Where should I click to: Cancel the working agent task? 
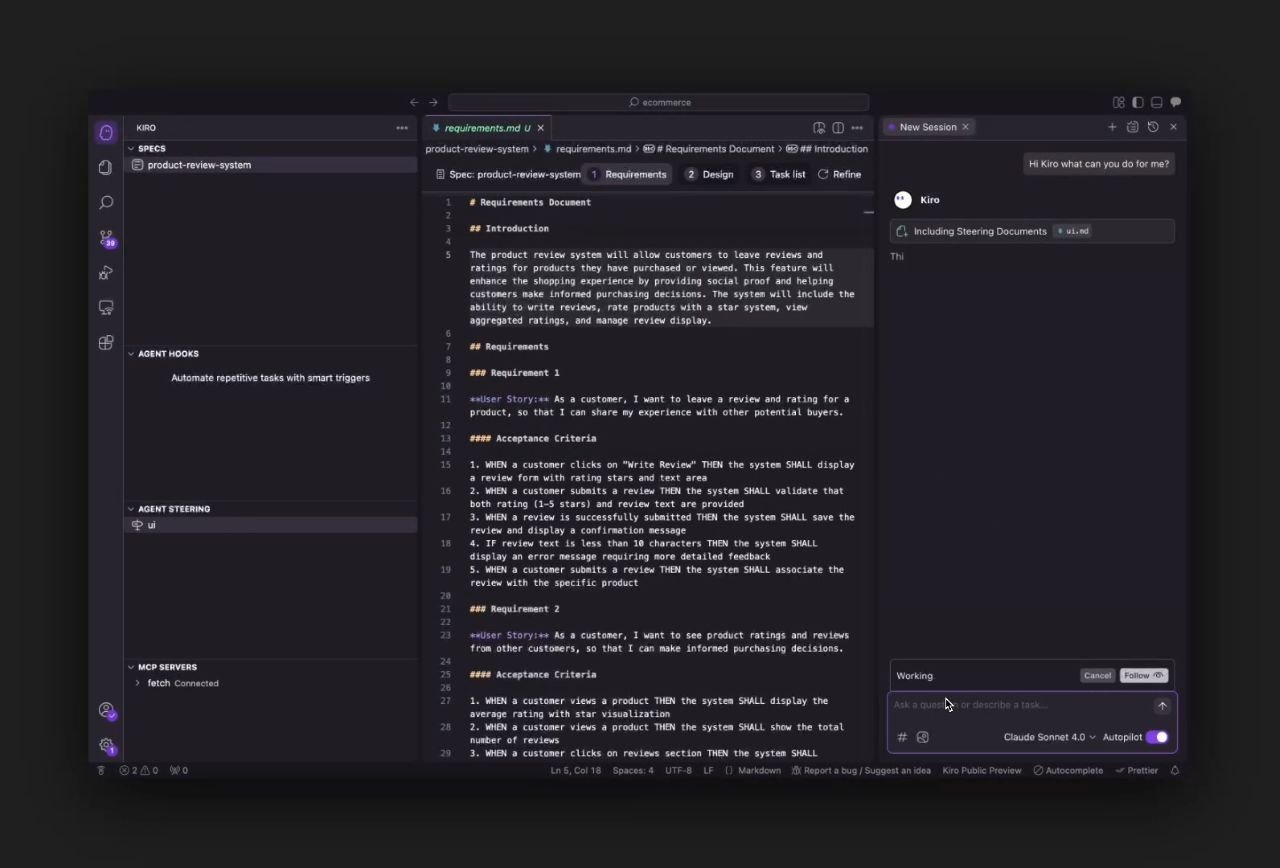(1097, 675)
